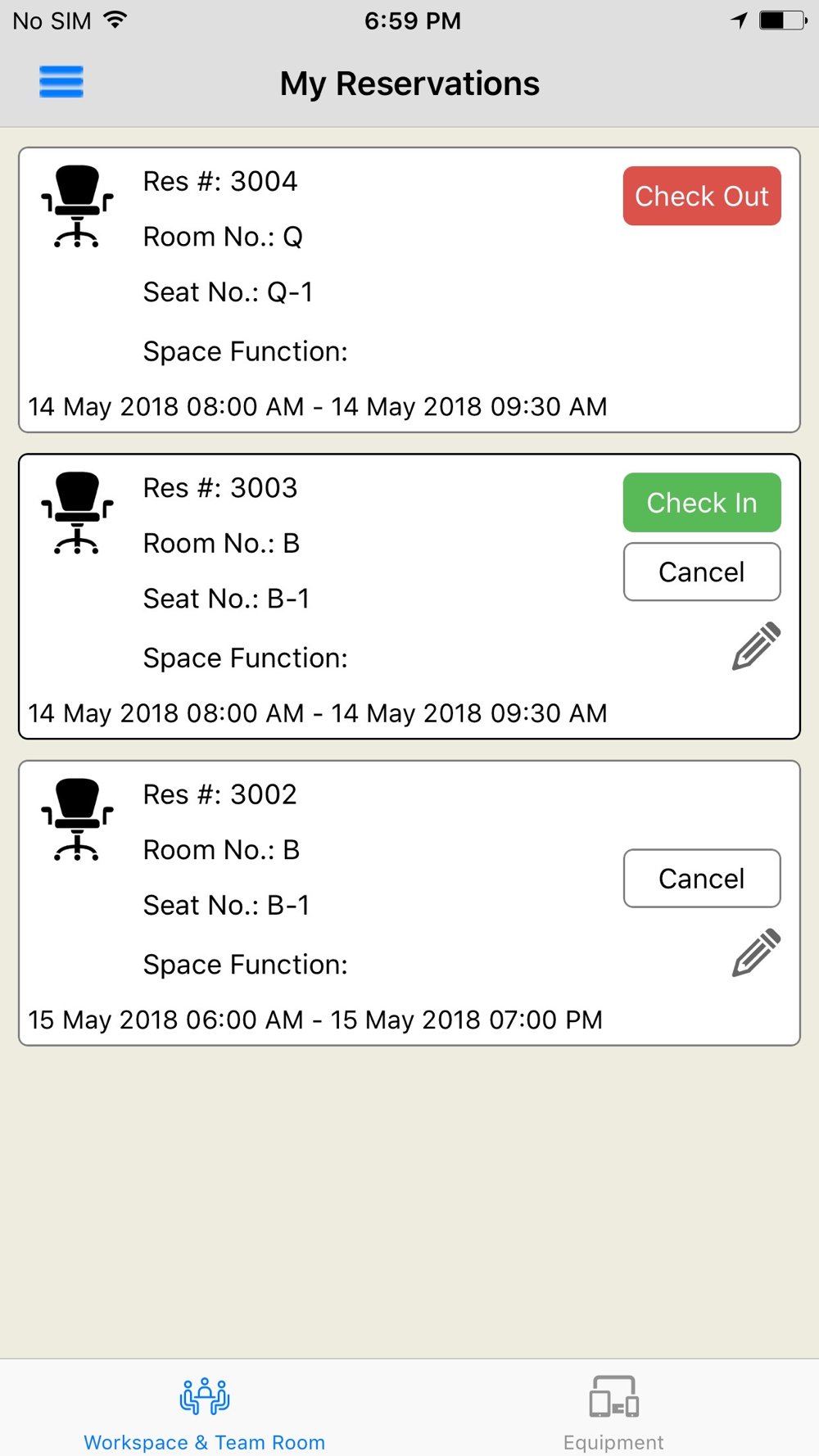Cancel reservation 3002
819x1456 pixels.
[x=702, y=878]
